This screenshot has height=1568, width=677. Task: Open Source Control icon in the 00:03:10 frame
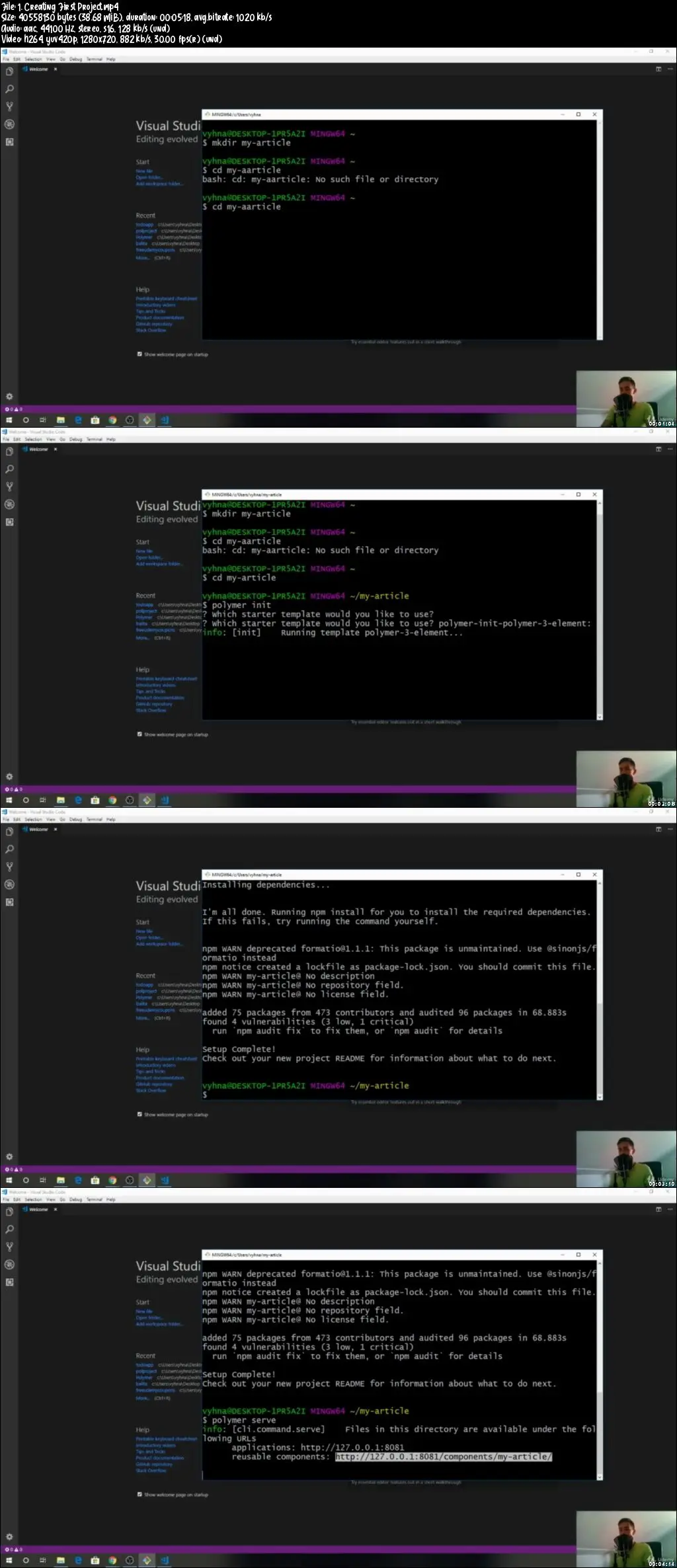click(9, 867)
